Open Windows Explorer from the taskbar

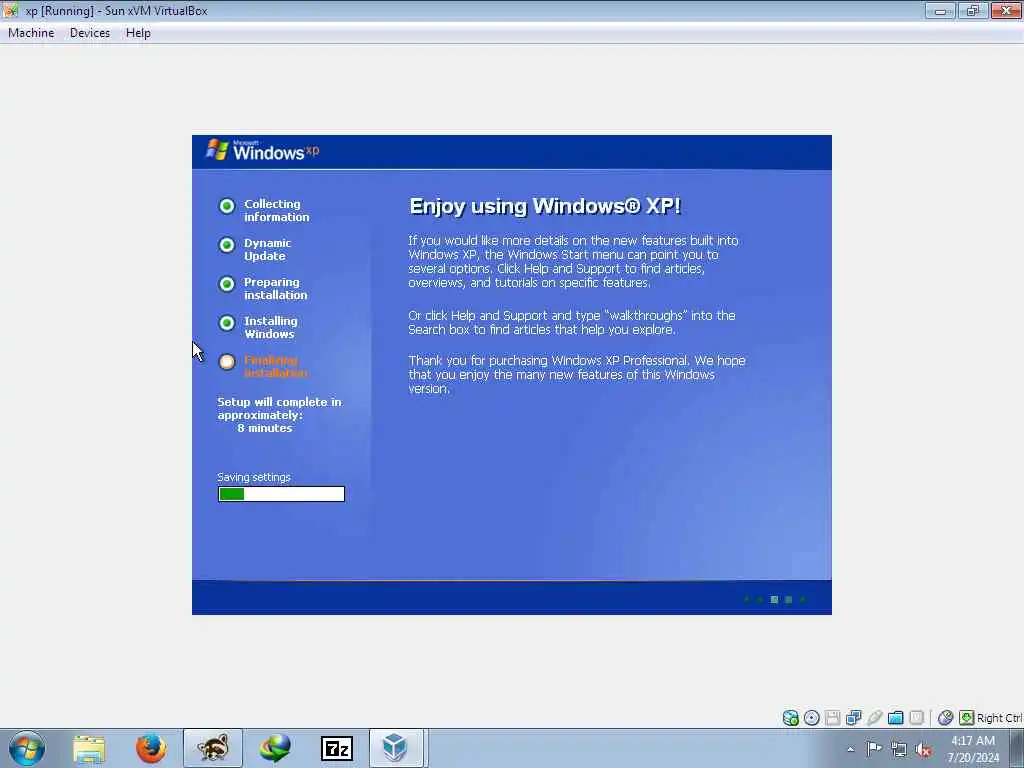(x=89, y=748)
